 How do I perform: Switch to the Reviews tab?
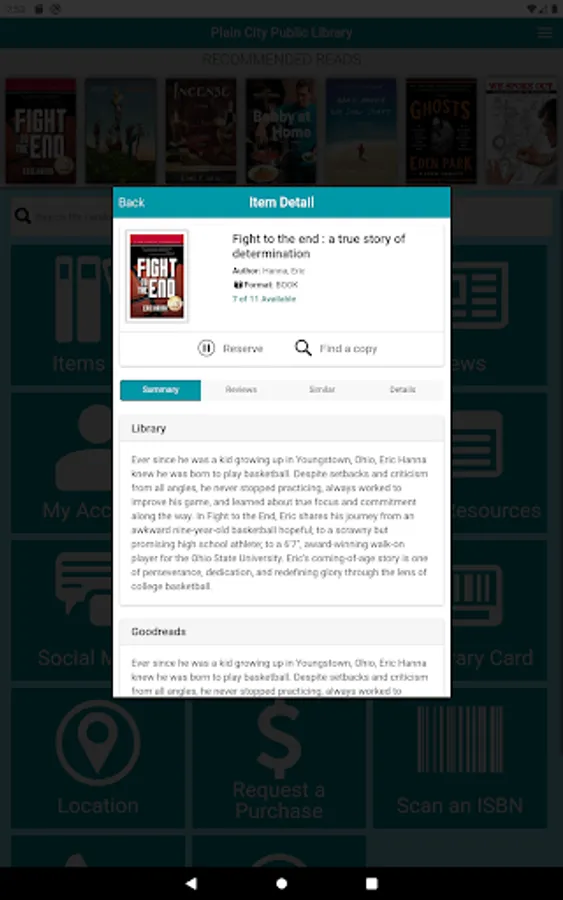click(x=241, y=390)
